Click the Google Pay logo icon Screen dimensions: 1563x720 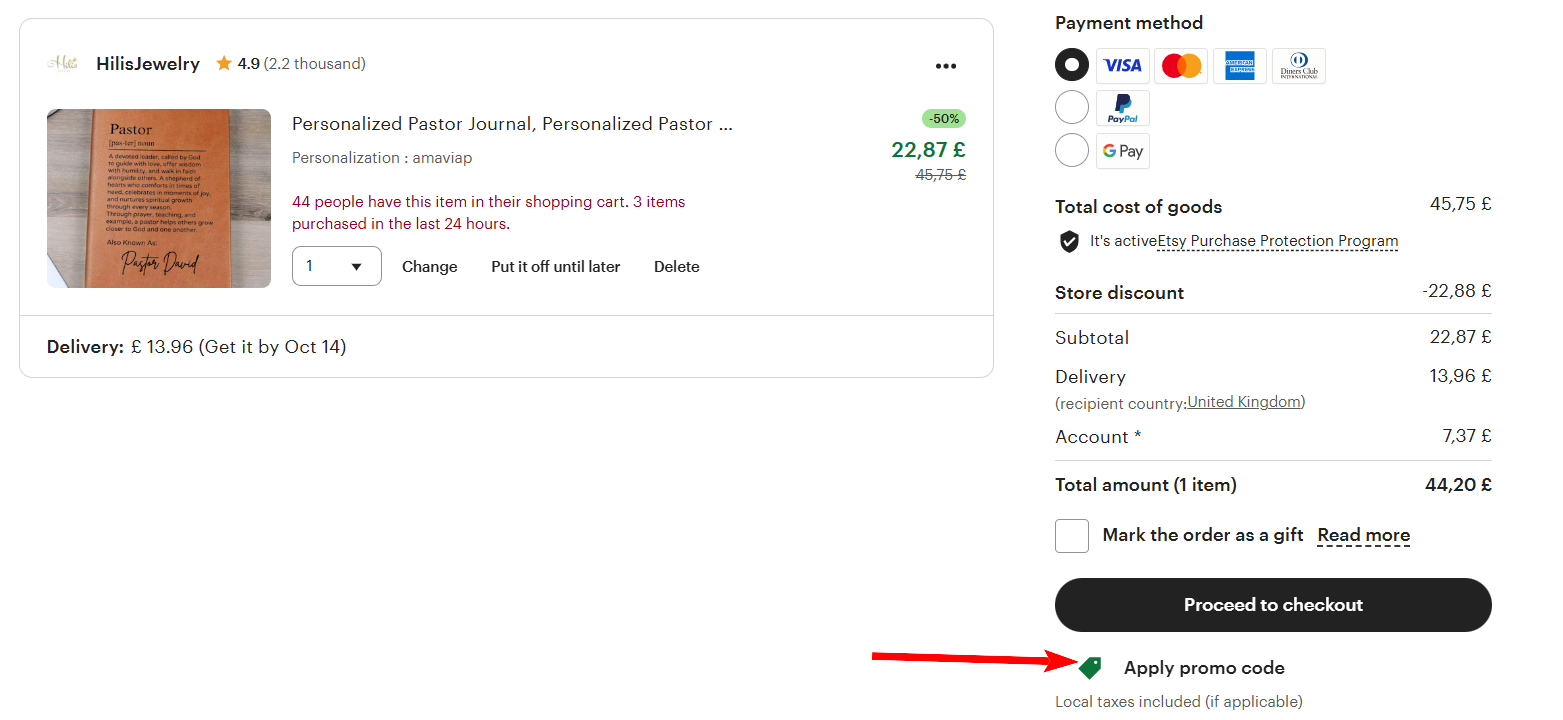click(1123, 151)
